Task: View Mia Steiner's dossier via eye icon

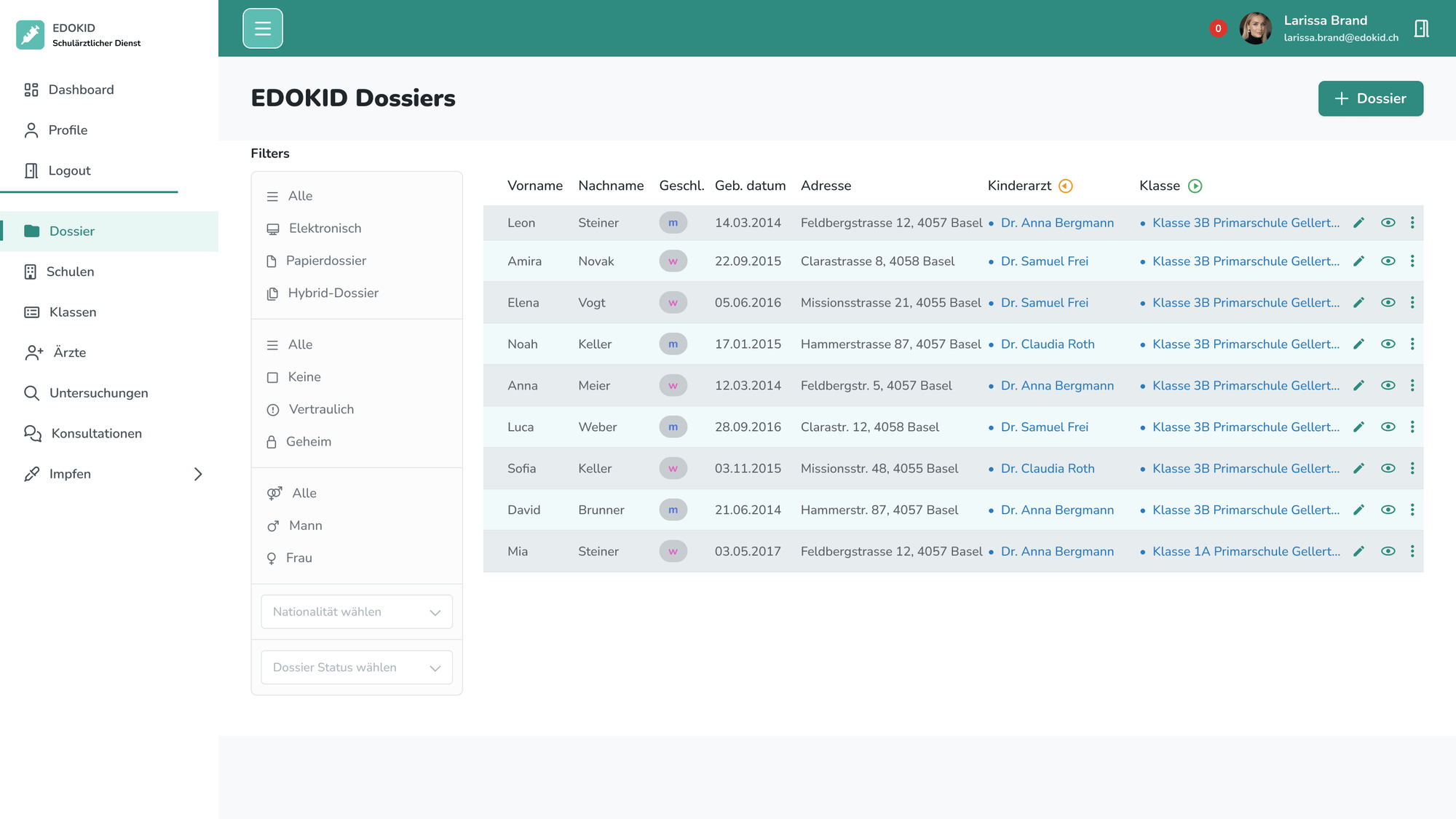Action: click(1388, 552)
